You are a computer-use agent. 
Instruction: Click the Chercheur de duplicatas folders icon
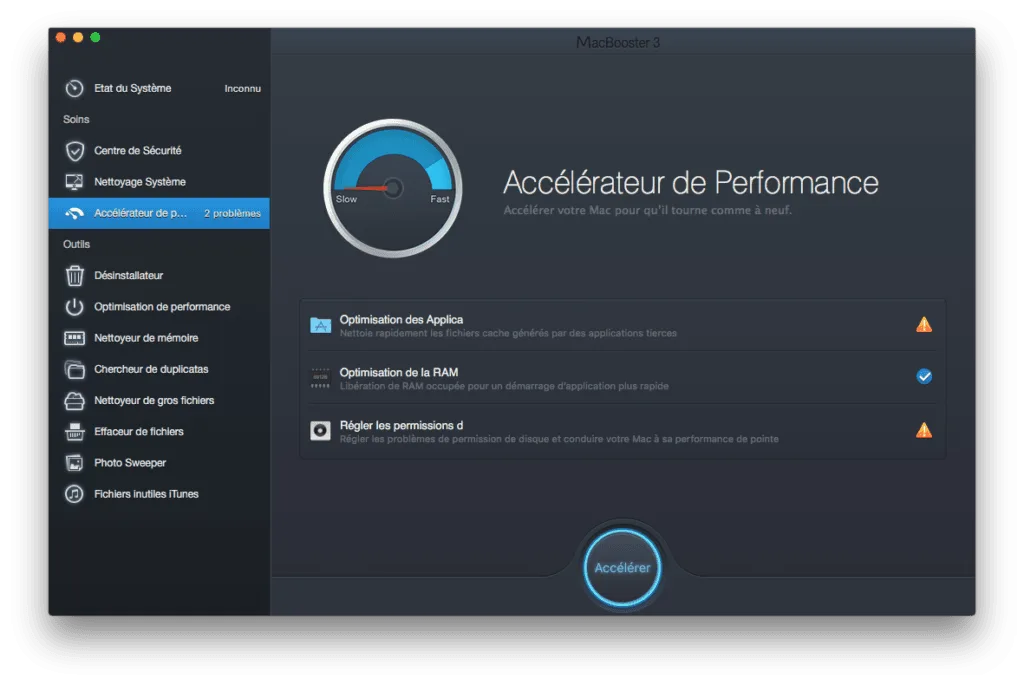click(x=74, y=369)
